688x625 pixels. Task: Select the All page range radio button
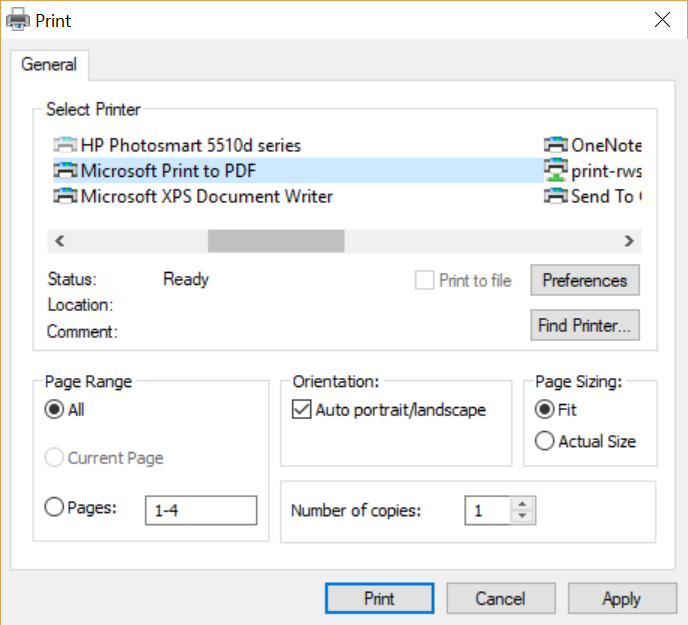[54, 409]
